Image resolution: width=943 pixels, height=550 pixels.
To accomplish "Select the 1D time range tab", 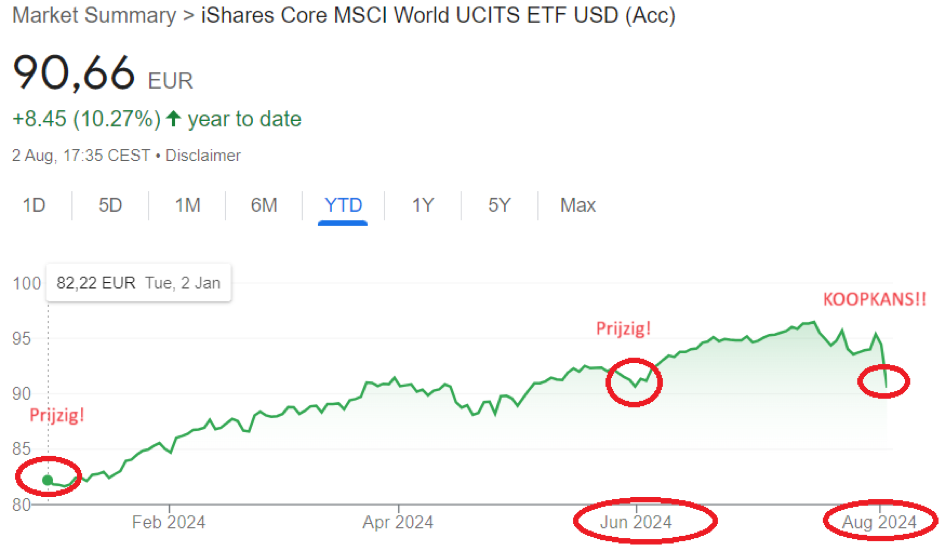I will (x=34, y=205).
